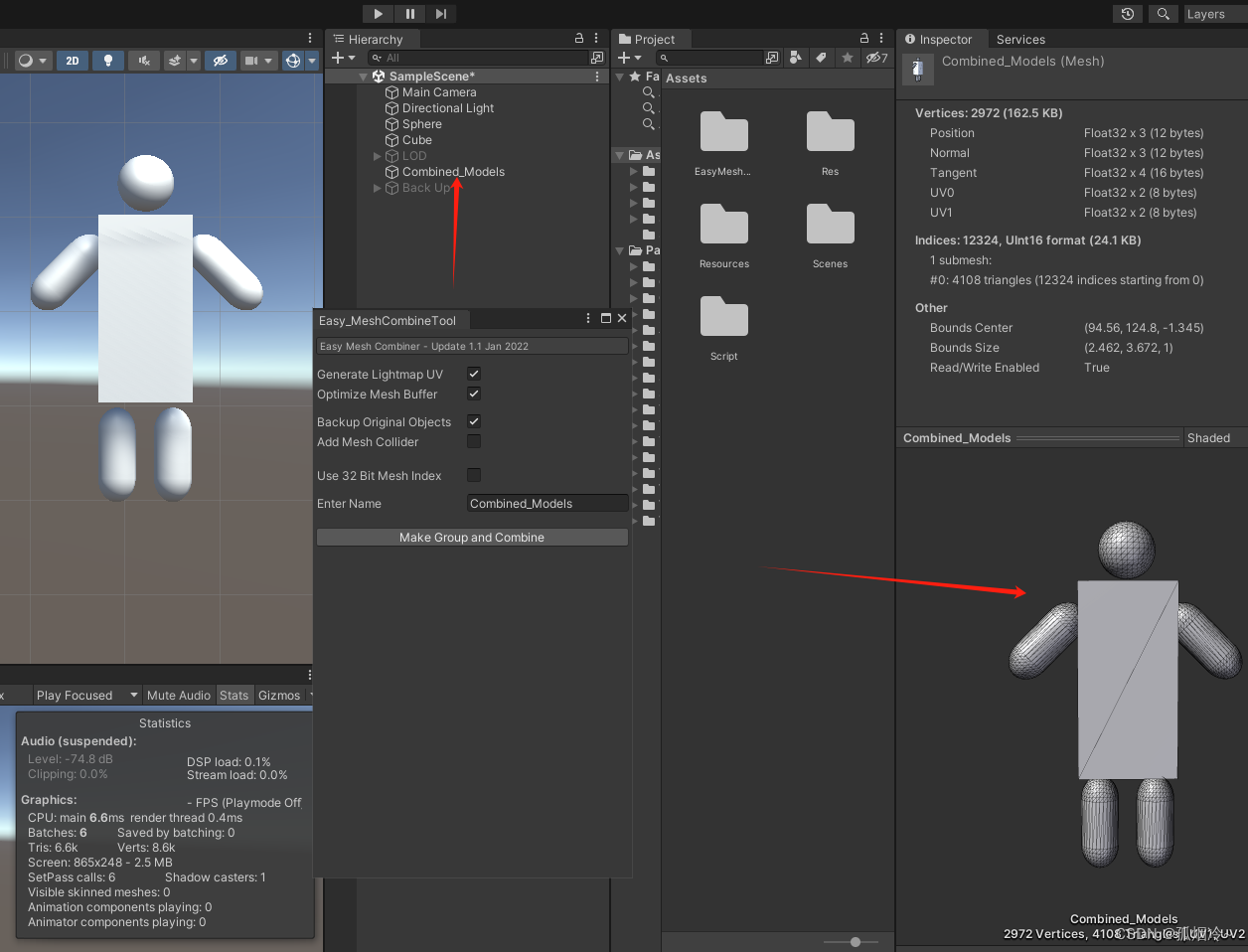Enable Add Mesh Collider checkbox
The image size is (1248, 952).
pyautogui.click(x=474, y=441)
